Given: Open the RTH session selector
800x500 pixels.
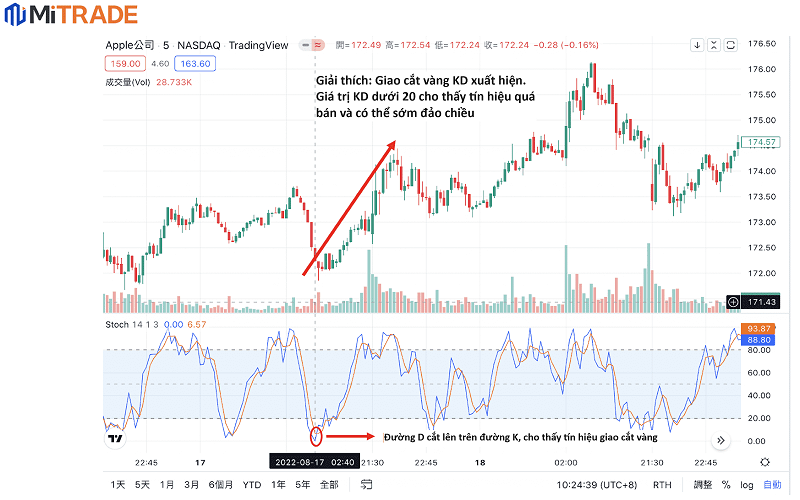Looking at the screenshot, I should (x=662, y=484).
